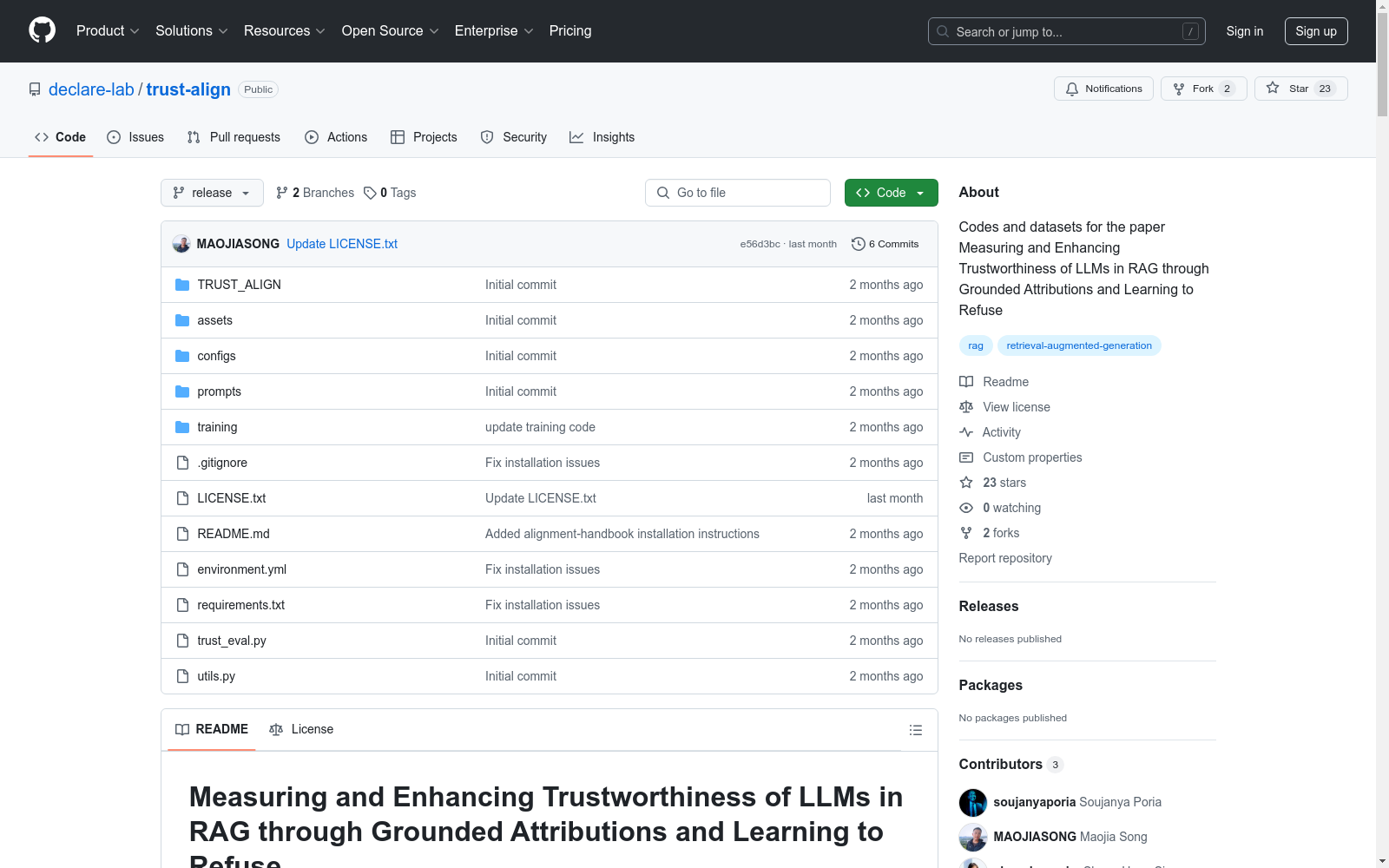Expand the Enterprise menu
Viewport: 1389px width, 868px height.
[494, 31]
